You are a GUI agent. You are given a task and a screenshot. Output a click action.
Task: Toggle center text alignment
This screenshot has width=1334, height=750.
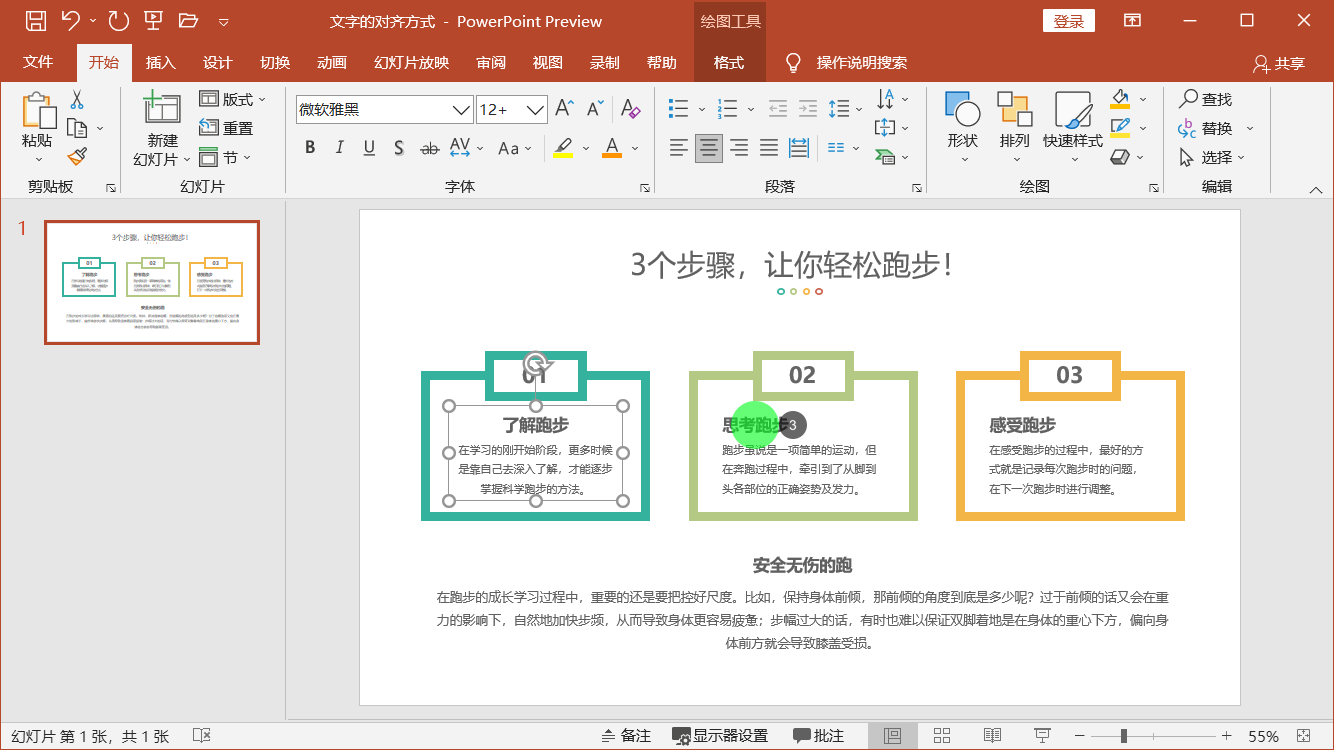(709, 148)
